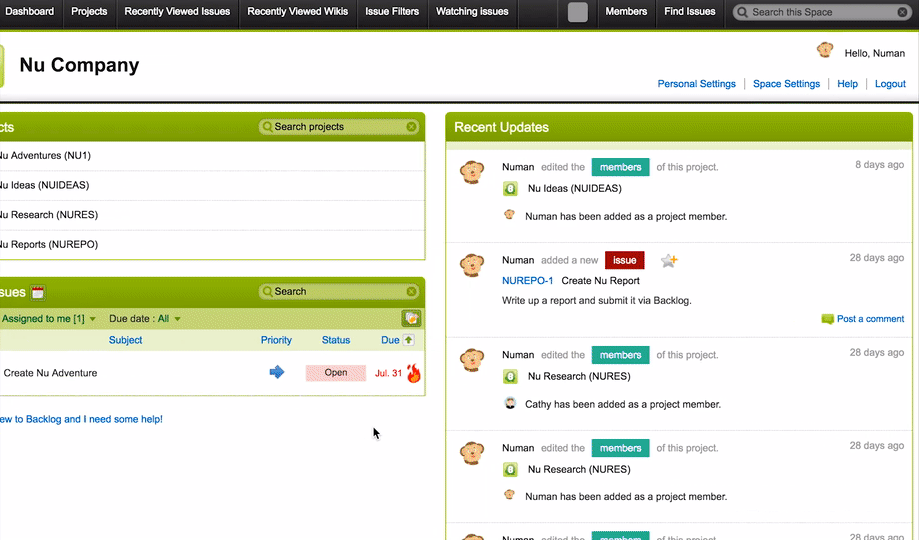Open the Nu Ideas (NUIDEAS) project row
919x540 pixels.
[x=212, y=185]
